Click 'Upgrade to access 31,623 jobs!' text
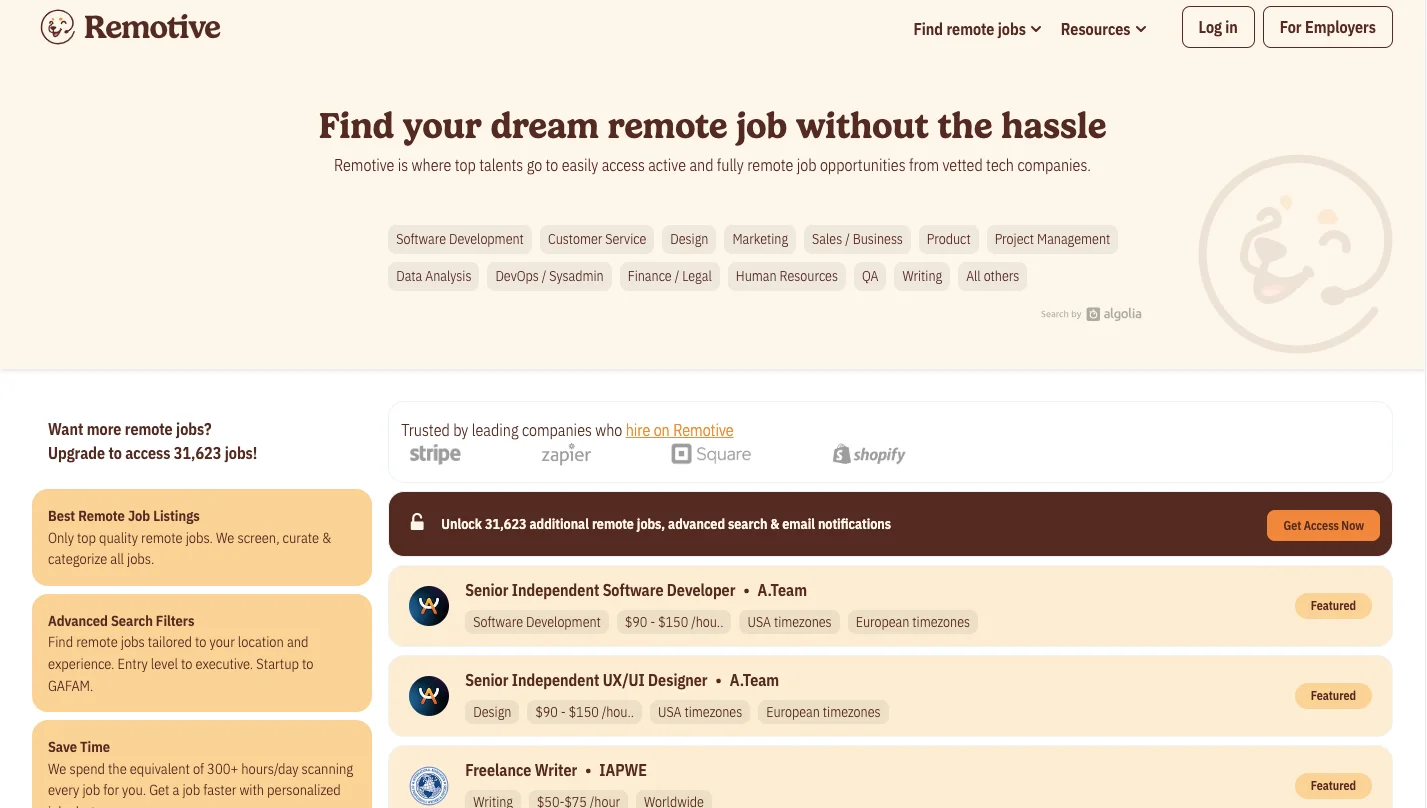Viewport: 1427px width, 808px height. [x=152, y=453]
